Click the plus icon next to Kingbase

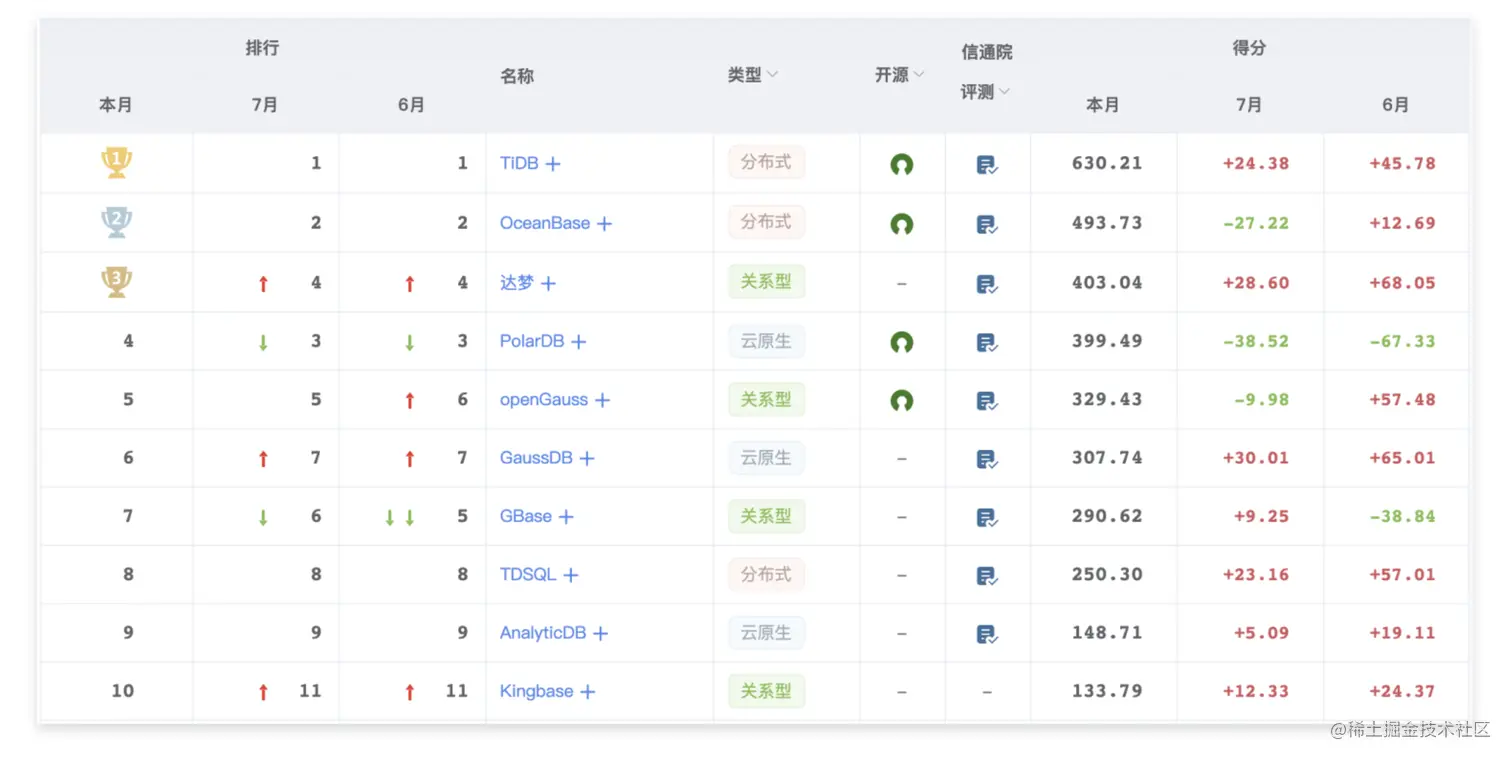point(588,692)
